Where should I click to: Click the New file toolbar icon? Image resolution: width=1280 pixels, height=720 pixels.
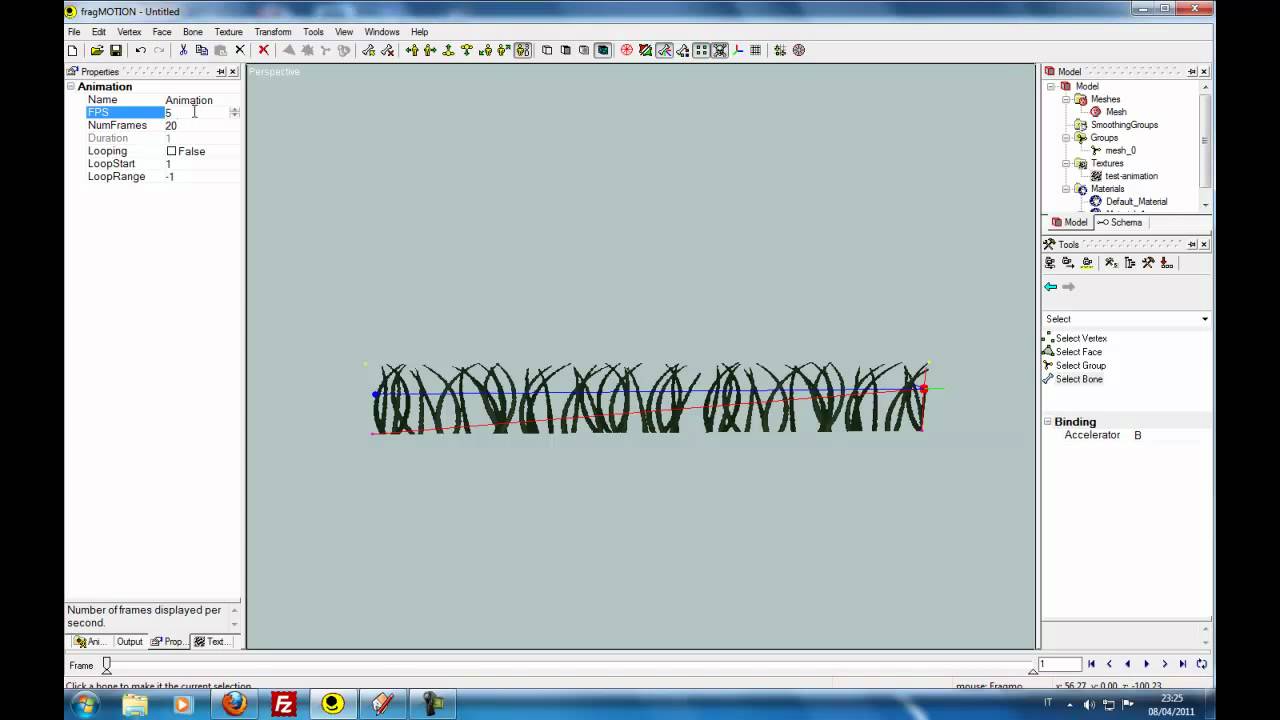coord(73,50)
